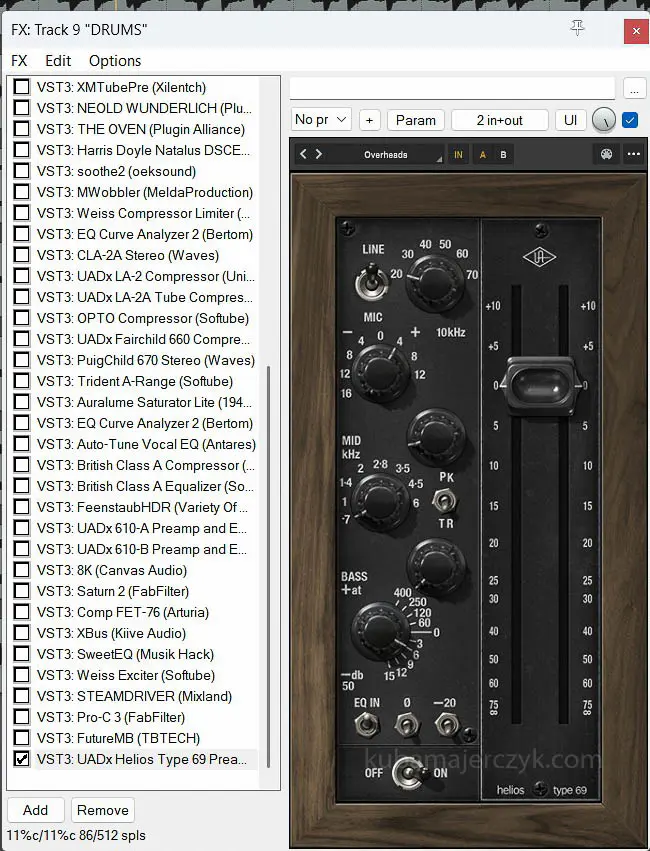Expand the Overheads preset dropdown

tap(386, 155)
